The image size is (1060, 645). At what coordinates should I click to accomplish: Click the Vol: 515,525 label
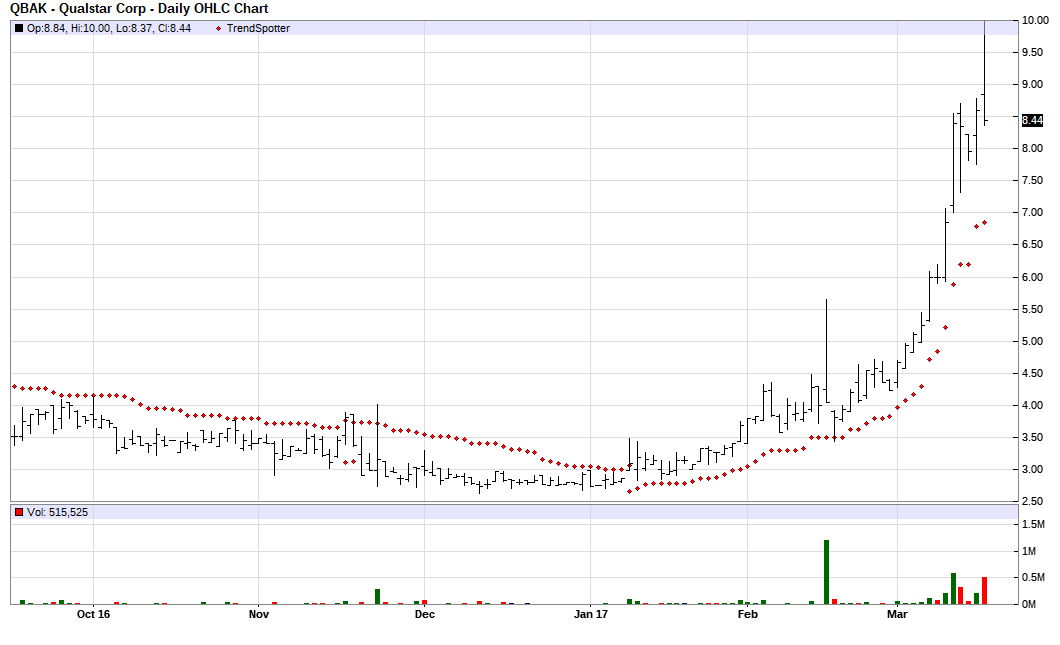[57, 512]
